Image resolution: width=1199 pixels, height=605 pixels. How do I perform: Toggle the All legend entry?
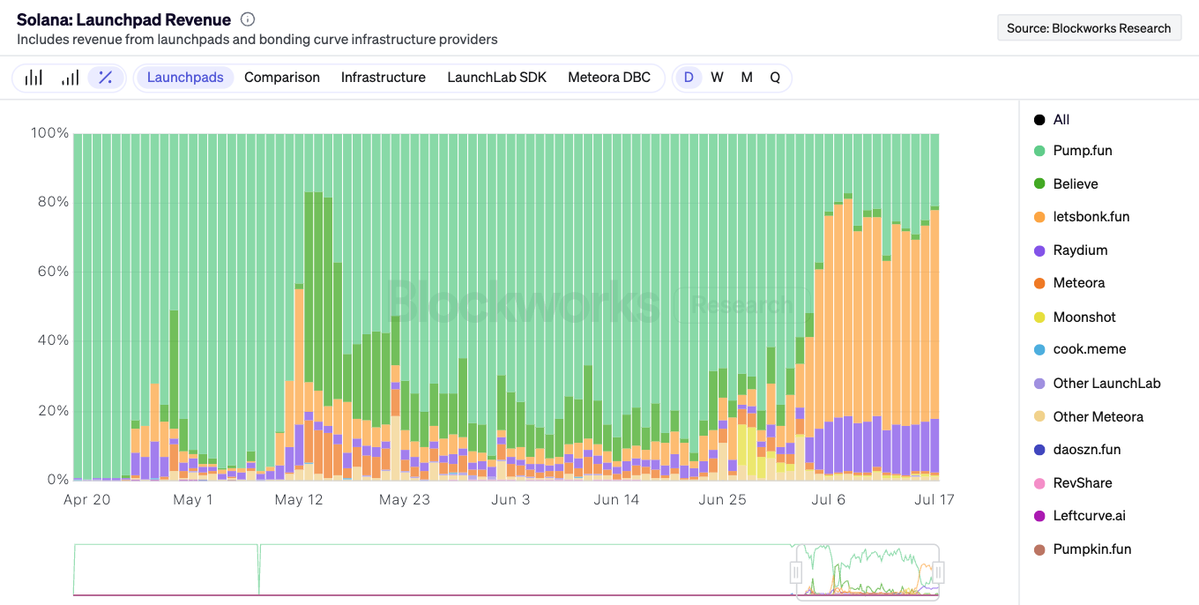1052,119
